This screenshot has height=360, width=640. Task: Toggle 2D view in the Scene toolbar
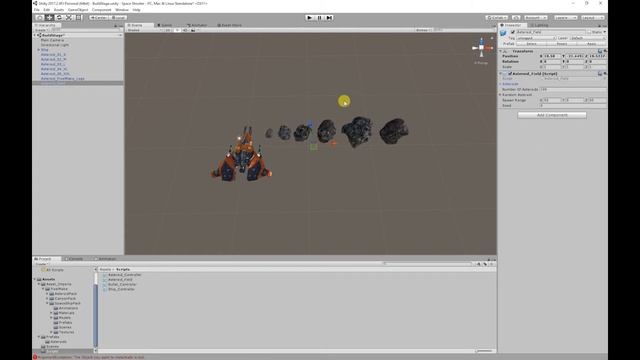[168, 30]
